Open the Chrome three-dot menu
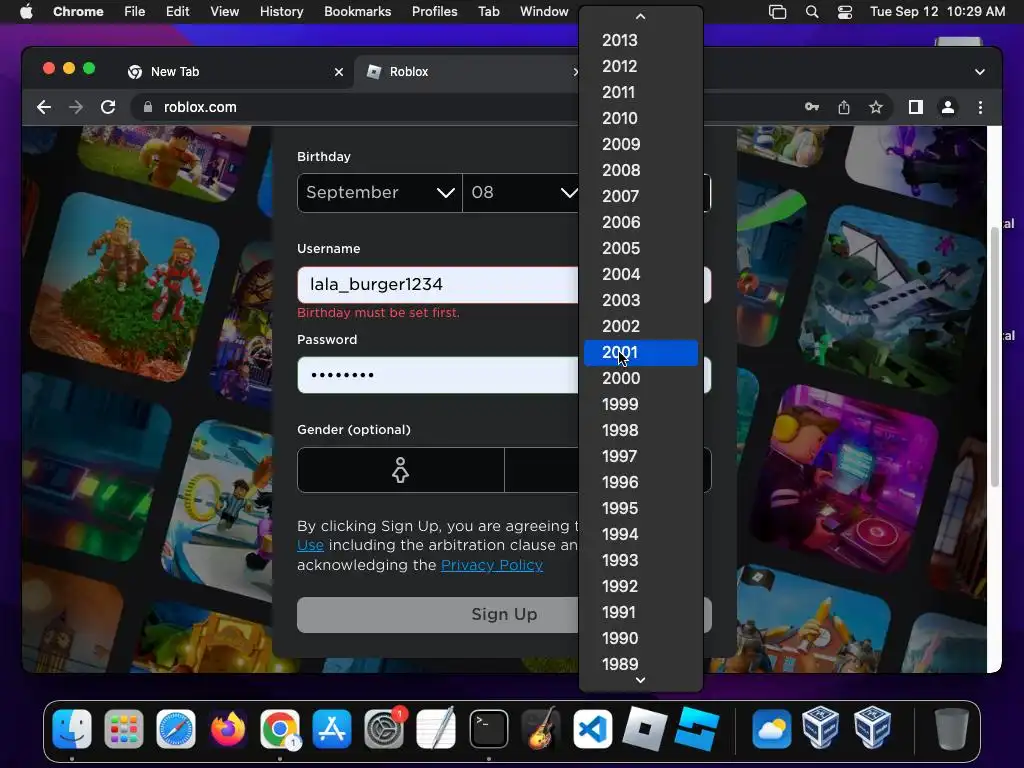 pos(980,107)
